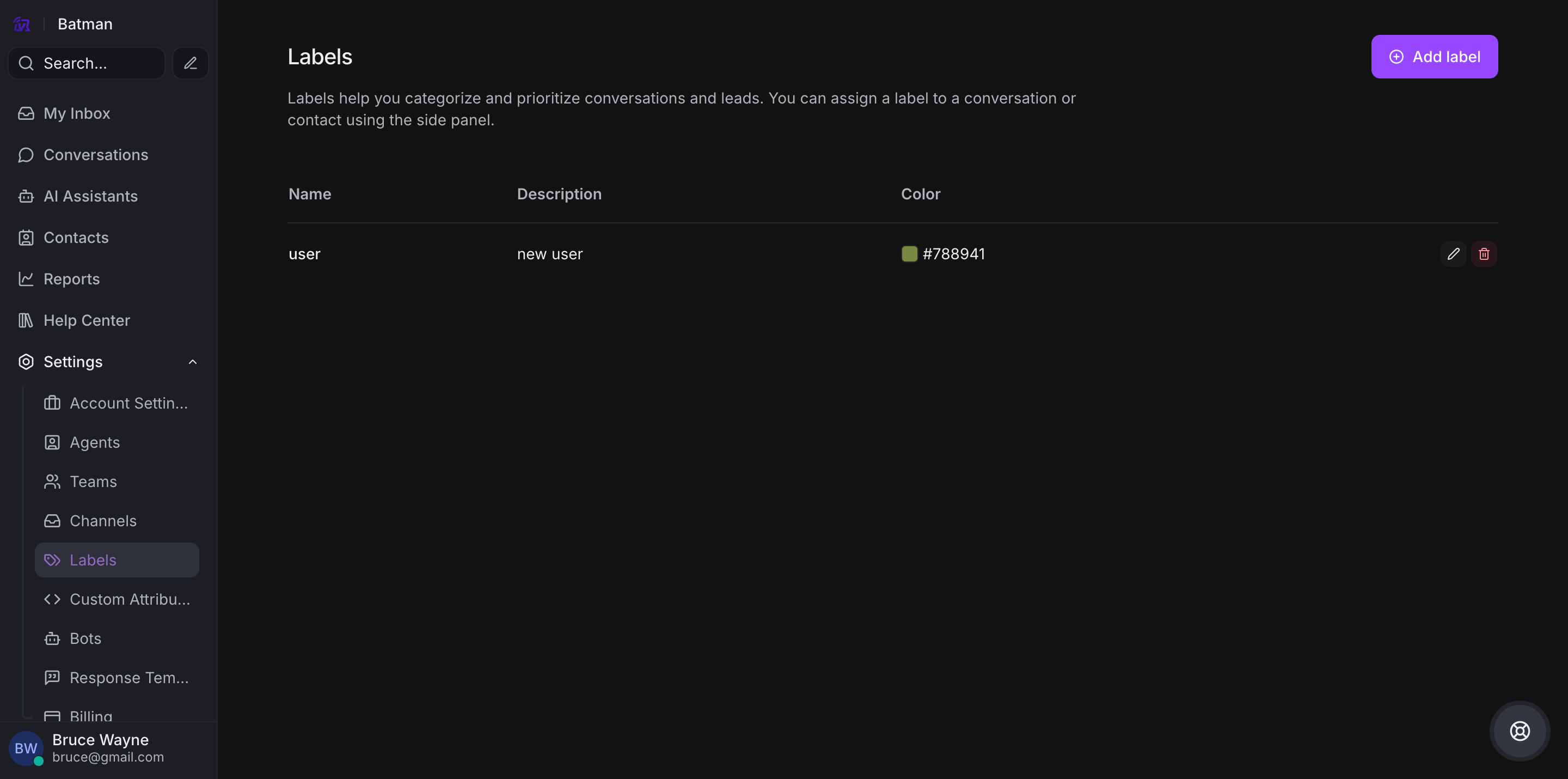Edit the 'user' label with pencil icon
This screenshot has height=779, width=1568.
(x=1453, y=254)
